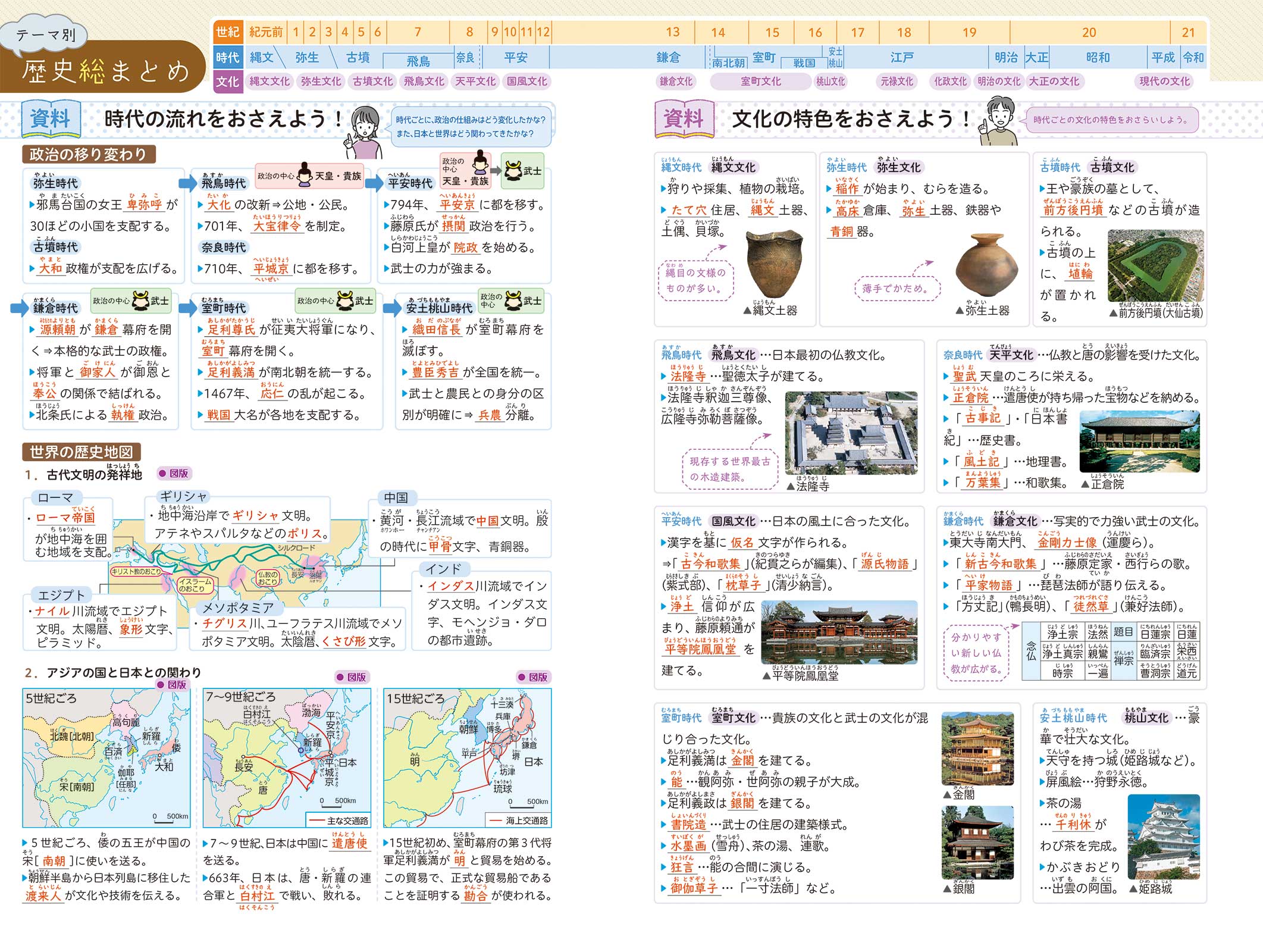The height and width of the screenshot is (952, 1263).
Task: Click the red answer 豊臣秀吉
Action: point(435,372)
